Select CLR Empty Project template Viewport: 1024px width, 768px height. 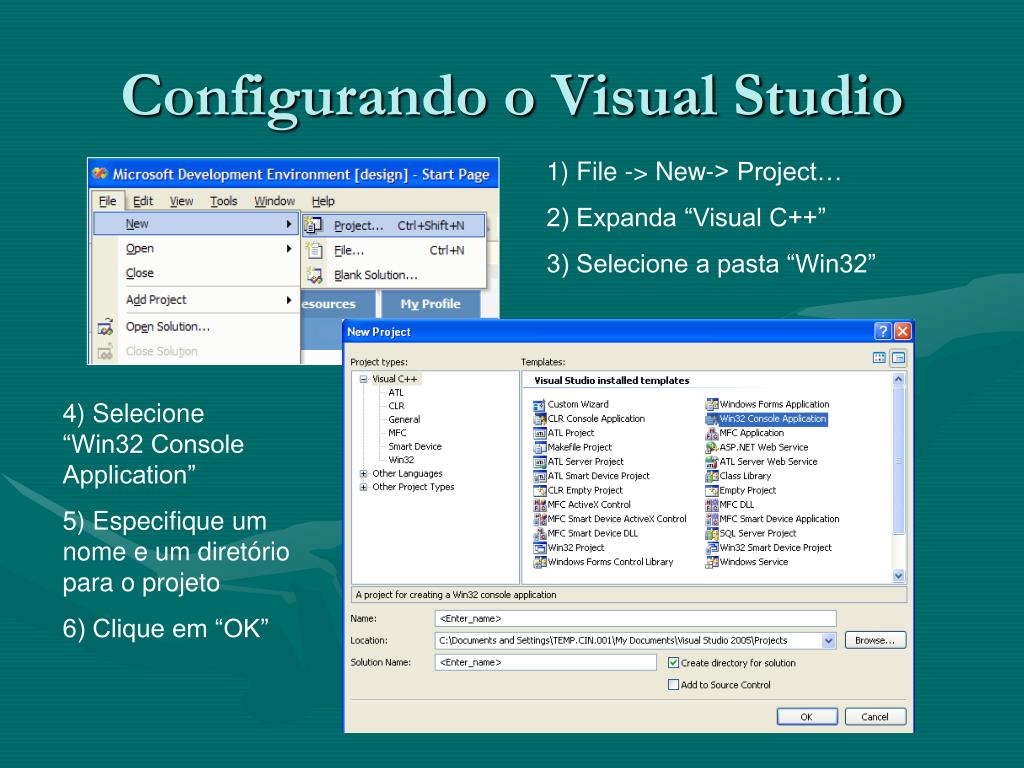tap(578, 490)
